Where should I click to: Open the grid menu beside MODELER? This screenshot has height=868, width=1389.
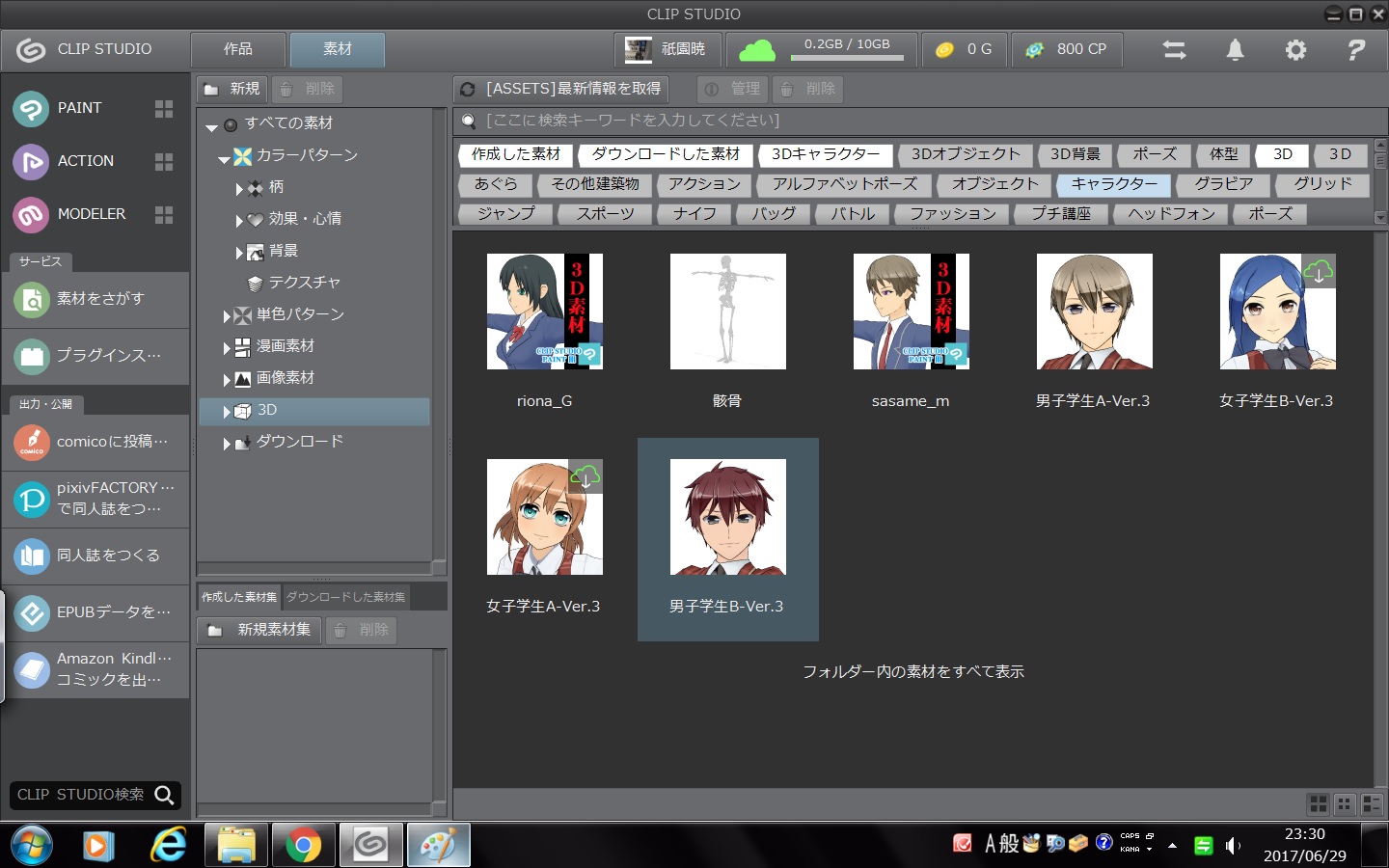tap(164, 215)
